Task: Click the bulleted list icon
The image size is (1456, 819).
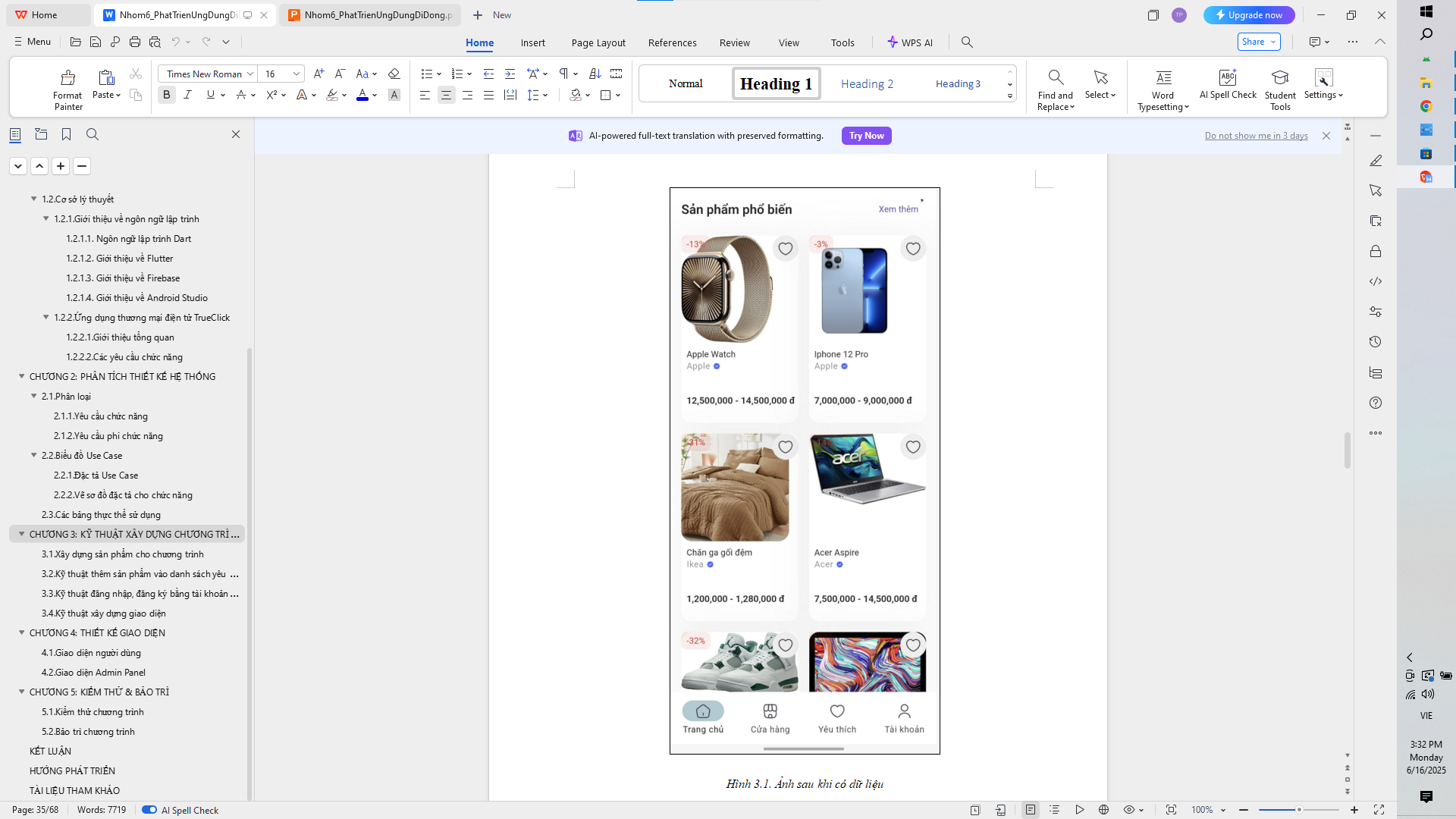Action: click(427, 74)
